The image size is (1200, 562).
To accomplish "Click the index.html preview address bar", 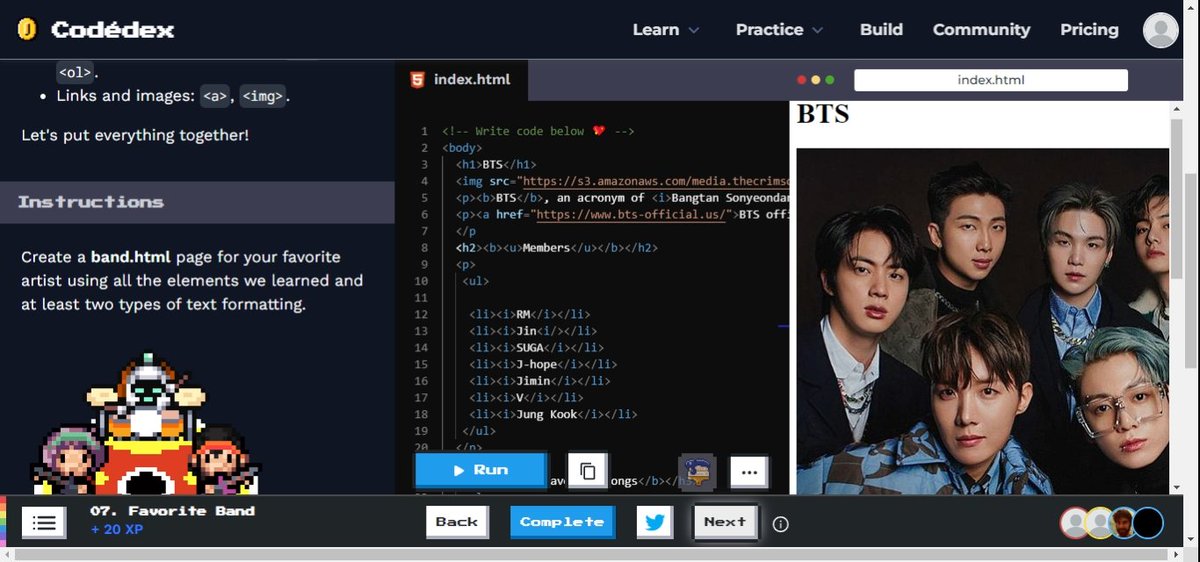I will (991, 80).
